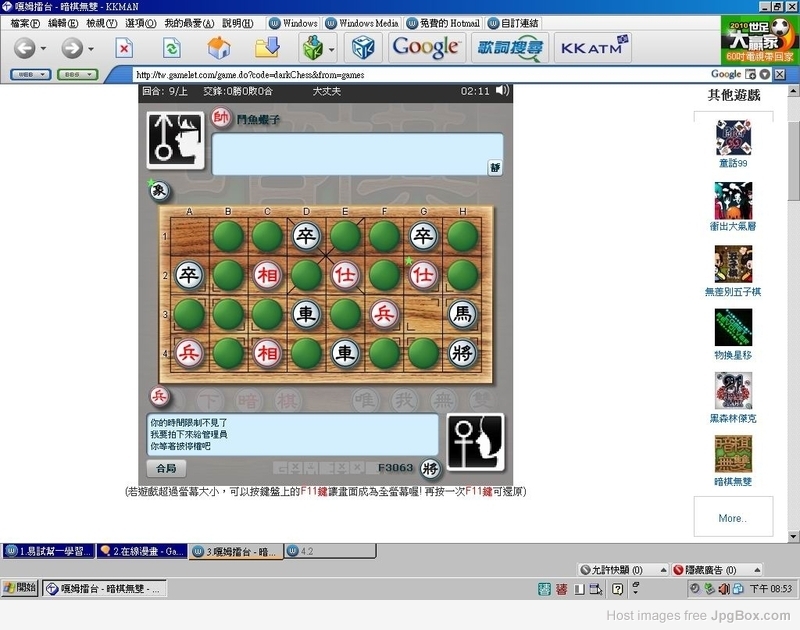Open the More.. games link

(733, 518)
